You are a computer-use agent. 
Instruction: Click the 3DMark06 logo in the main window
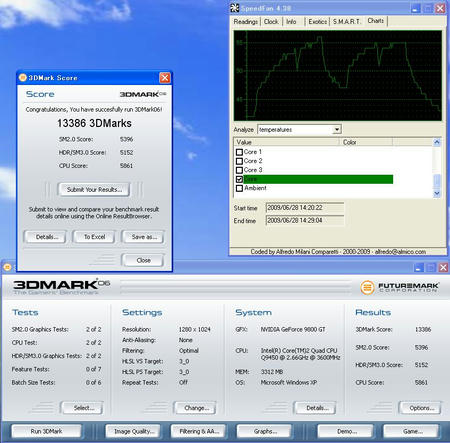62,286
